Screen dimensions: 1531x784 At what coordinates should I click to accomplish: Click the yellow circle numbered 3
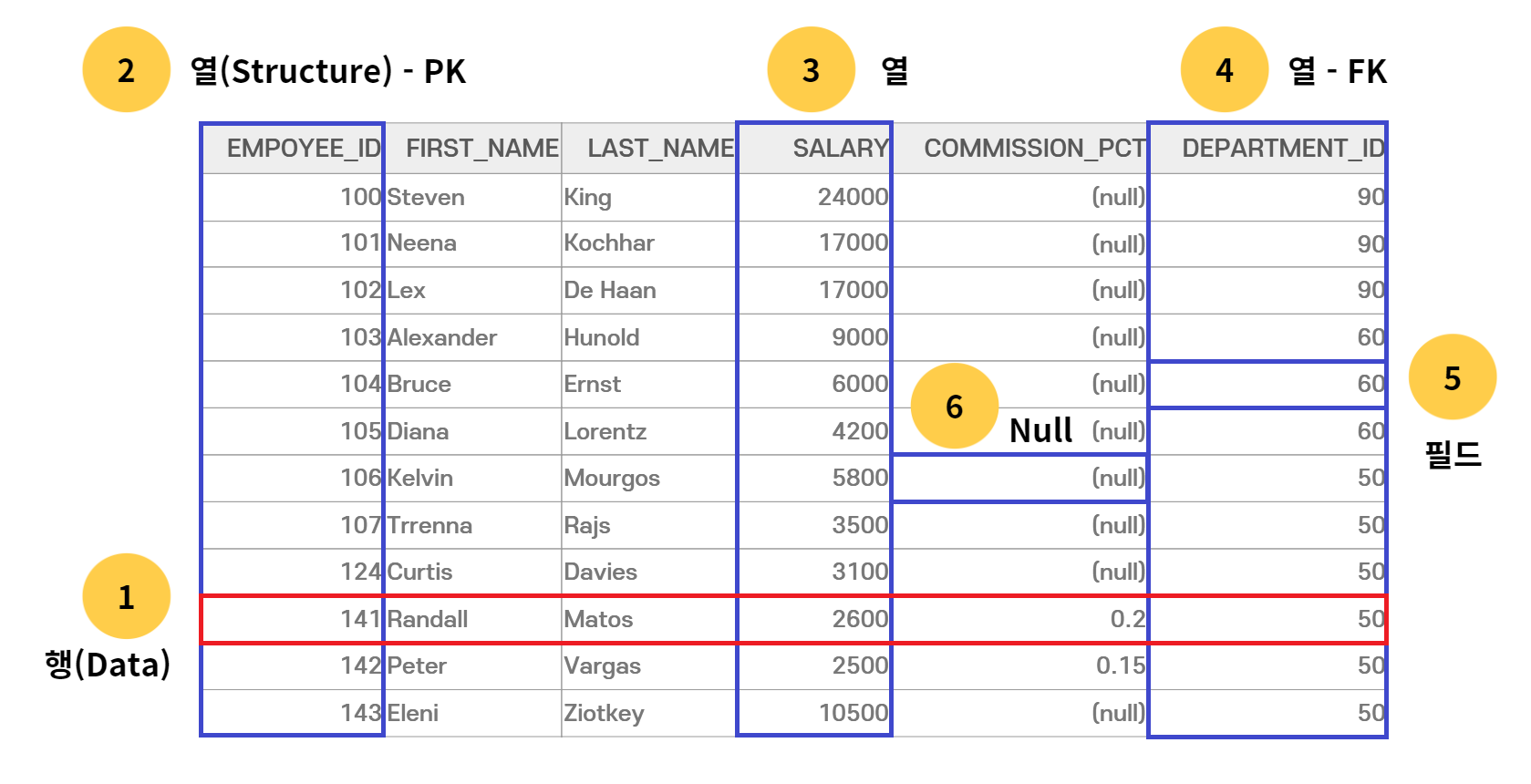click(x=811, y=69)
